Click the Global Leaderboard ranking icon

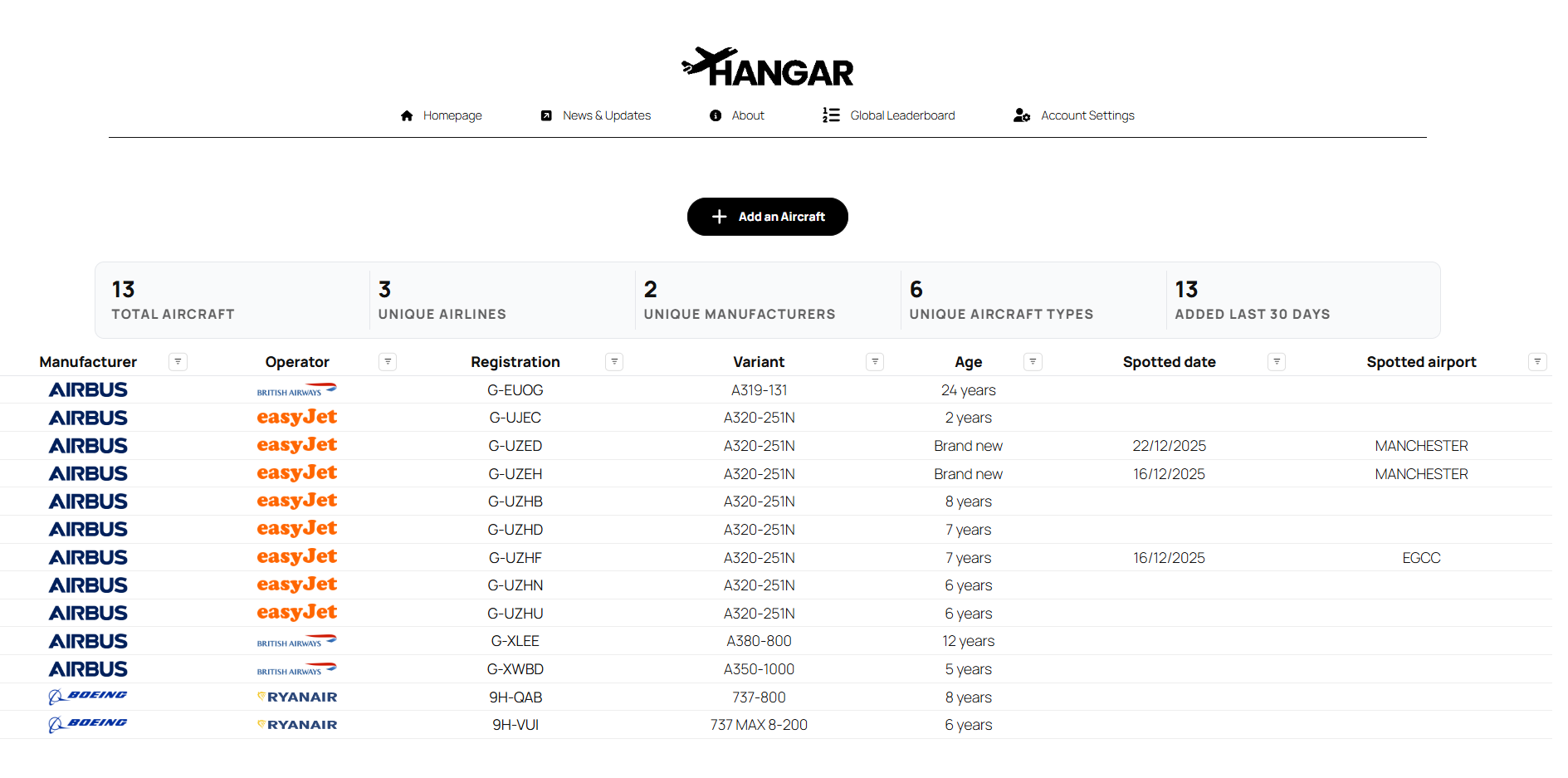[x=830, y=115]
